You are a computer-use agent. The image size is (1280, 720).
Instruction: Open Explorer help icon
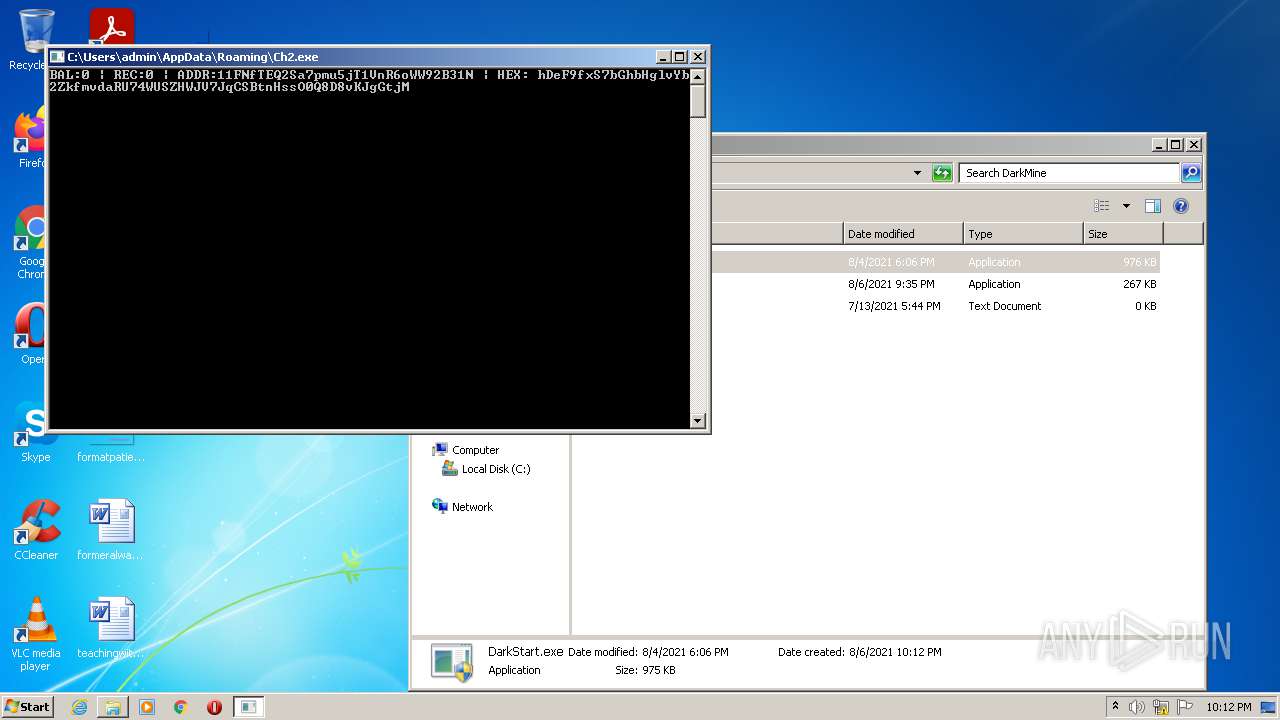(1180, 206)
